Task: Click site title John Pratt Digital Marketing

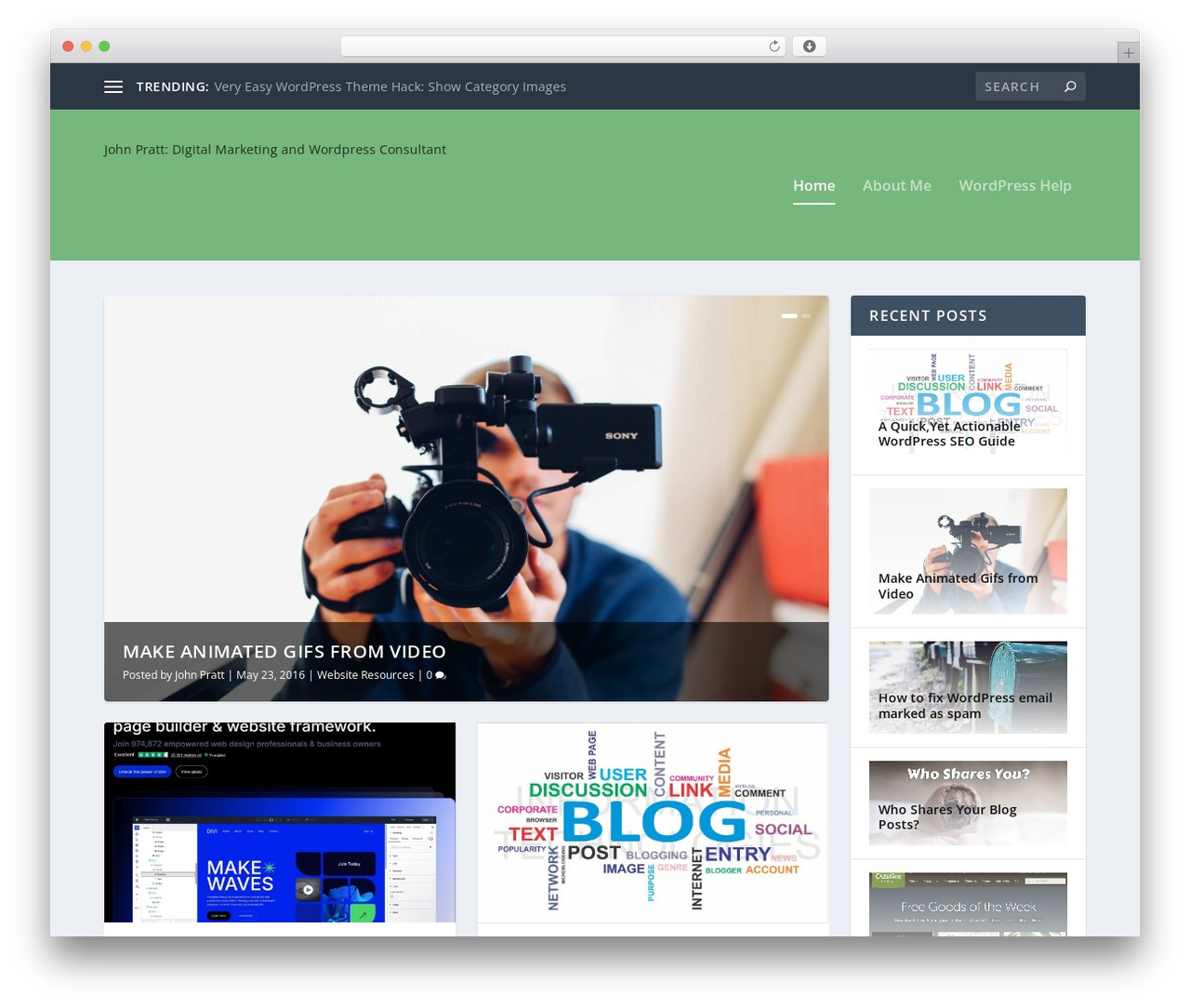Action: 275,149
